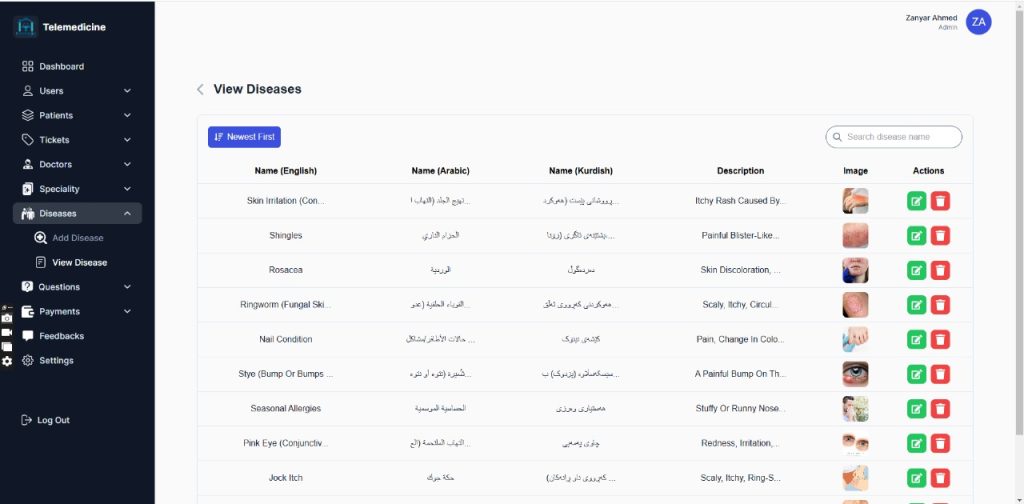Click the Newest First sort button
The image size is (1024, 504).
[x=244, y=137]
